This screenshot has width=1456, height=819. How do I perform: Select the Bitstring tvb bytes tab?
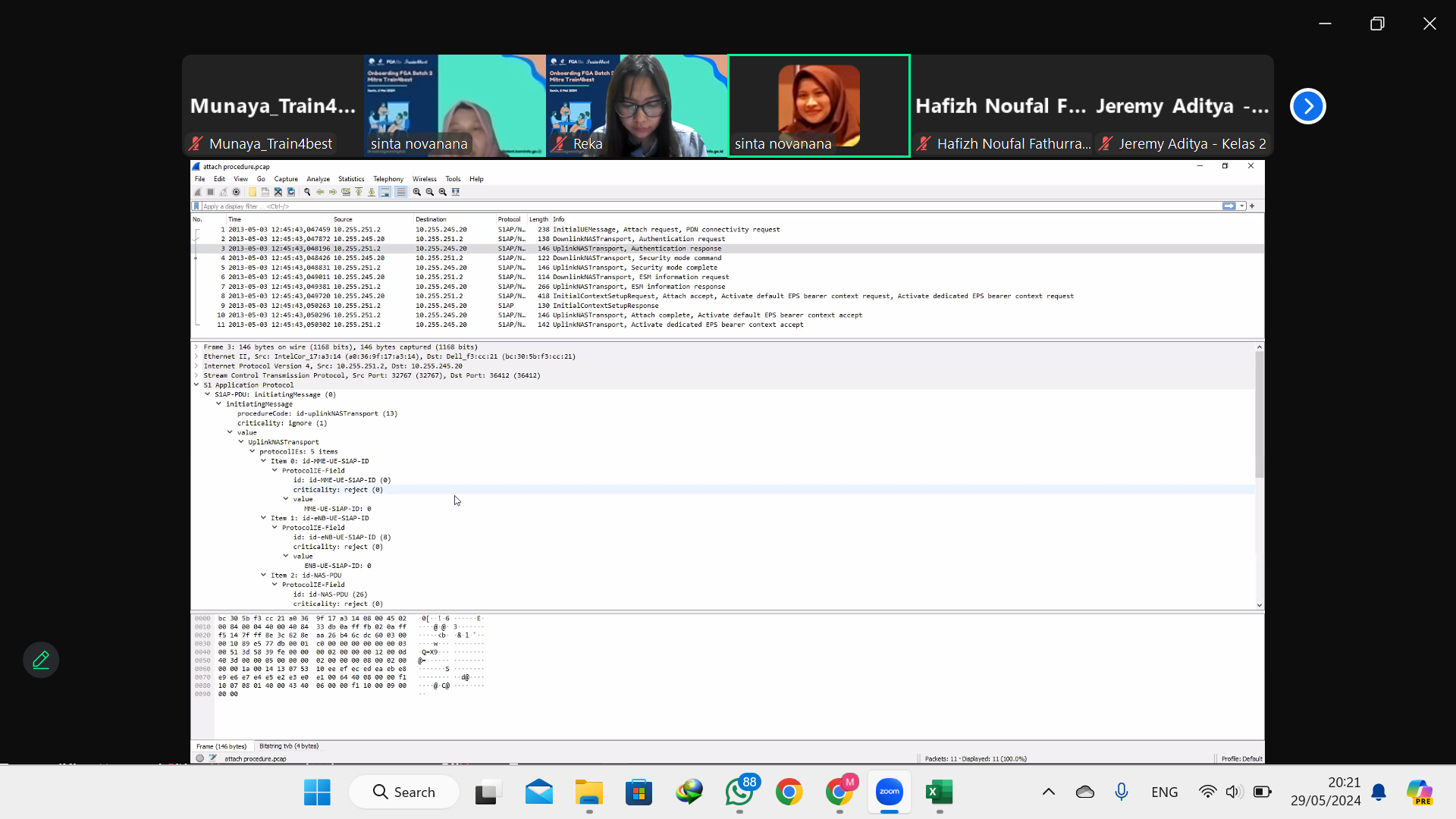click(x=289, y=746)
